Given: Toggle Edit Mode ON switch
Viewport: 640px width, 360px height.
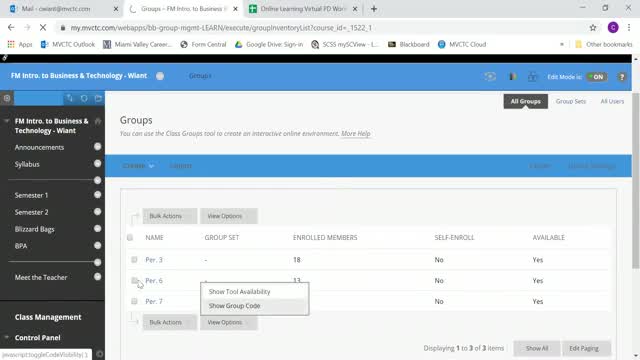Looking at the screenshot, I should [597, 77].
